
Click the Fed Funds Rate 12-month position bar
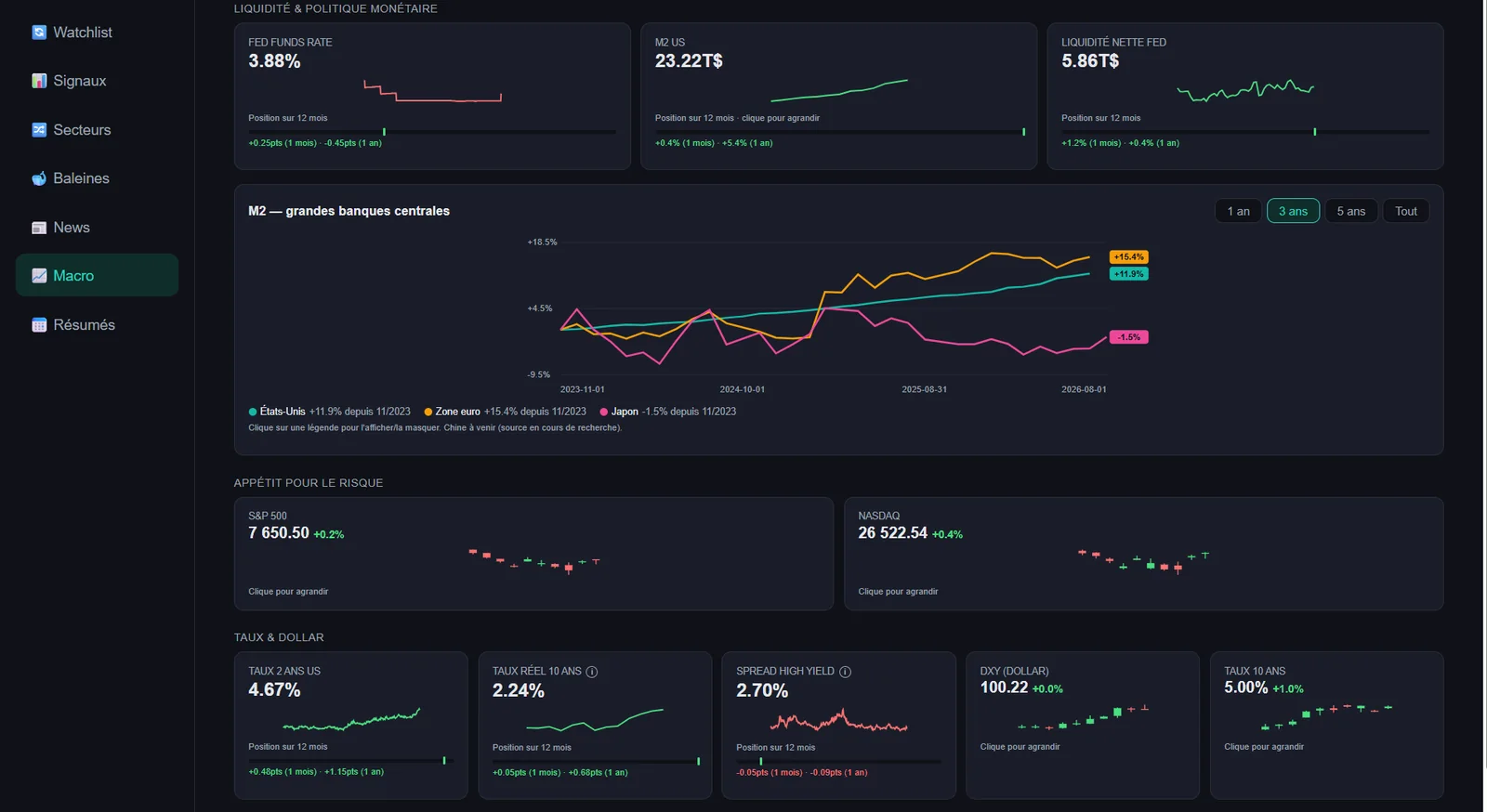[x=432, y=132]
